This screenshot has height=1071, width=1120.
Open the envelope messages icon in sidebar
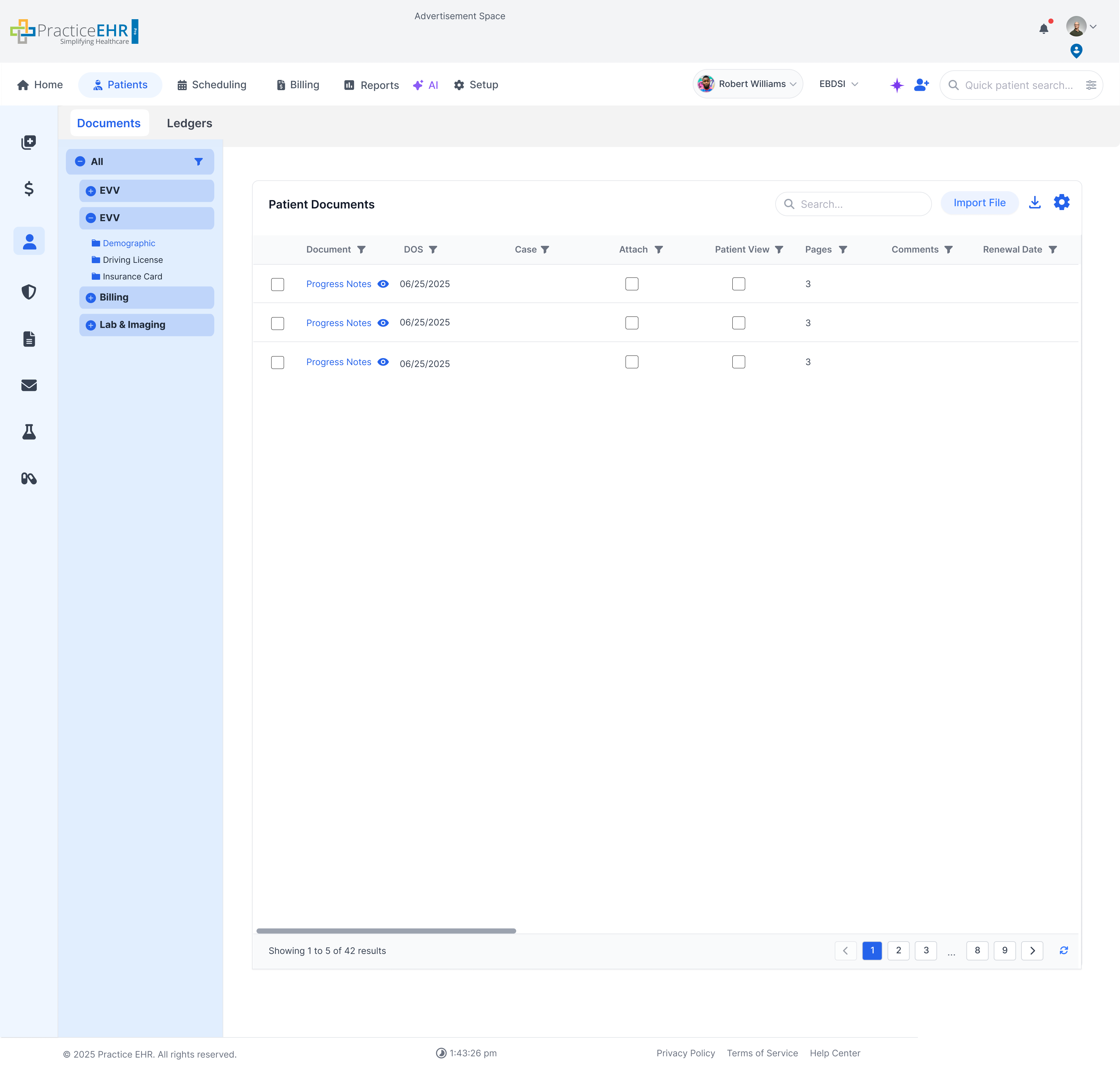(x=28, y=385)
